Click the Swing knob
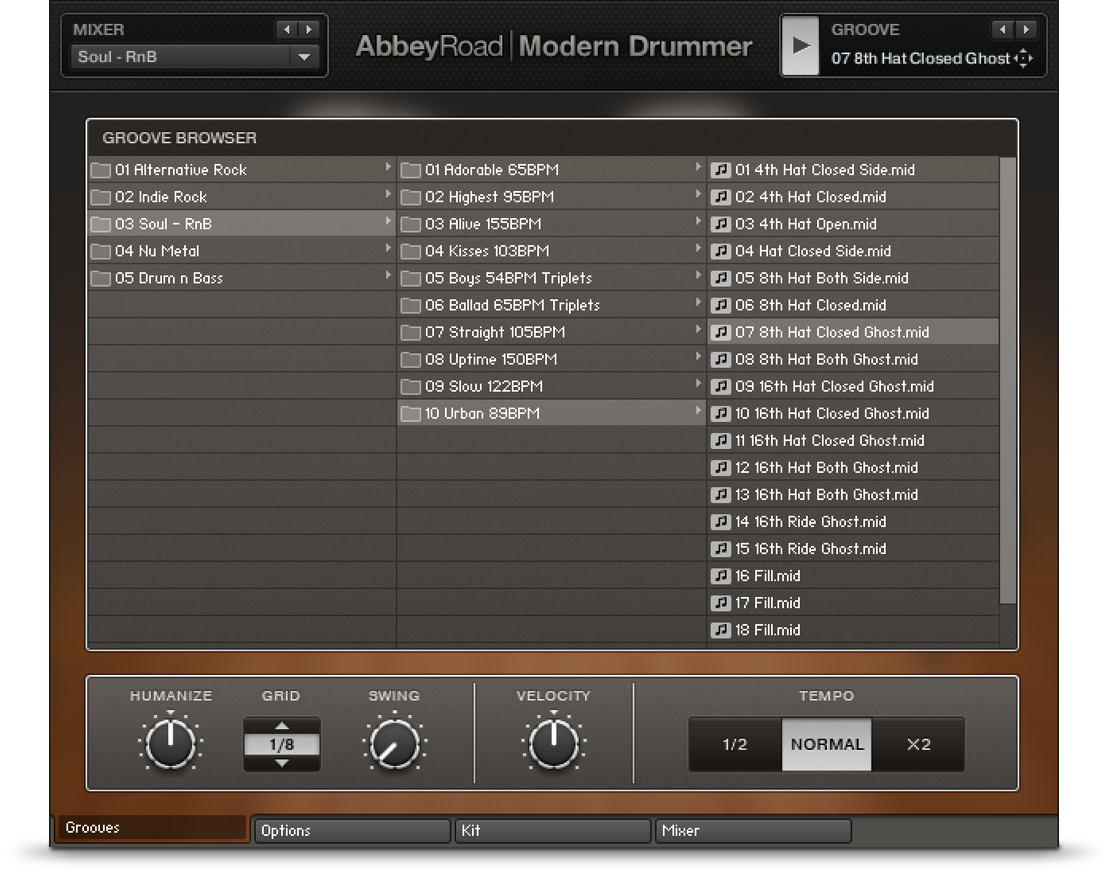This screenshot has width=1110, height=880. pos(394,744)
